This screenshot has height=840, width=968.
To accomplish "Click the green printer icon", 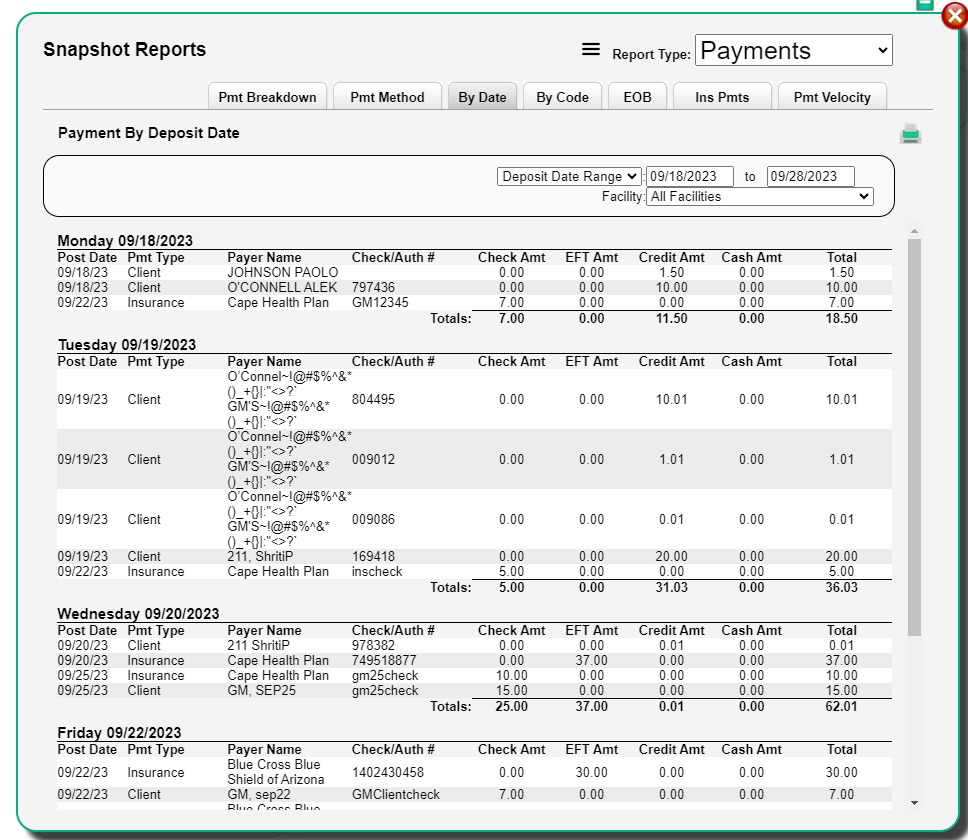I will click(x=910, y=133).
